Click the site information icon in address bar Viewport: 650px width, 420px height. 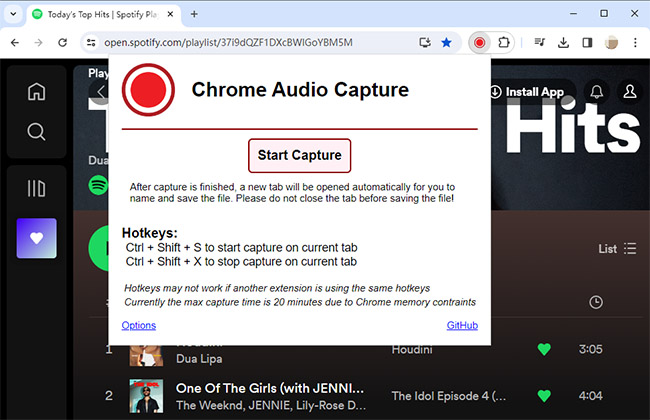pos(91,42)
